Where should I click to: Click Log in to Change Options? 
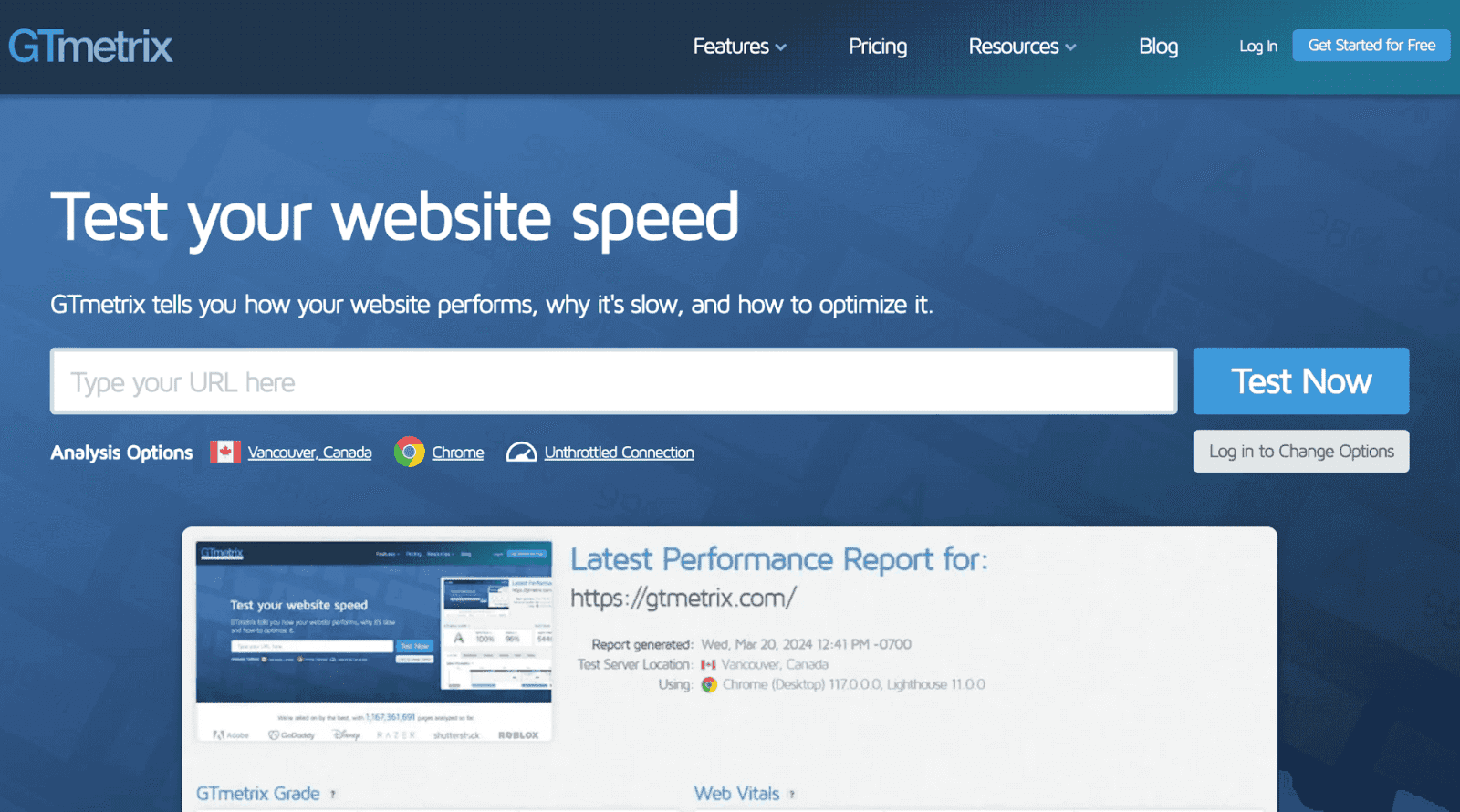tap(1301, 452)
